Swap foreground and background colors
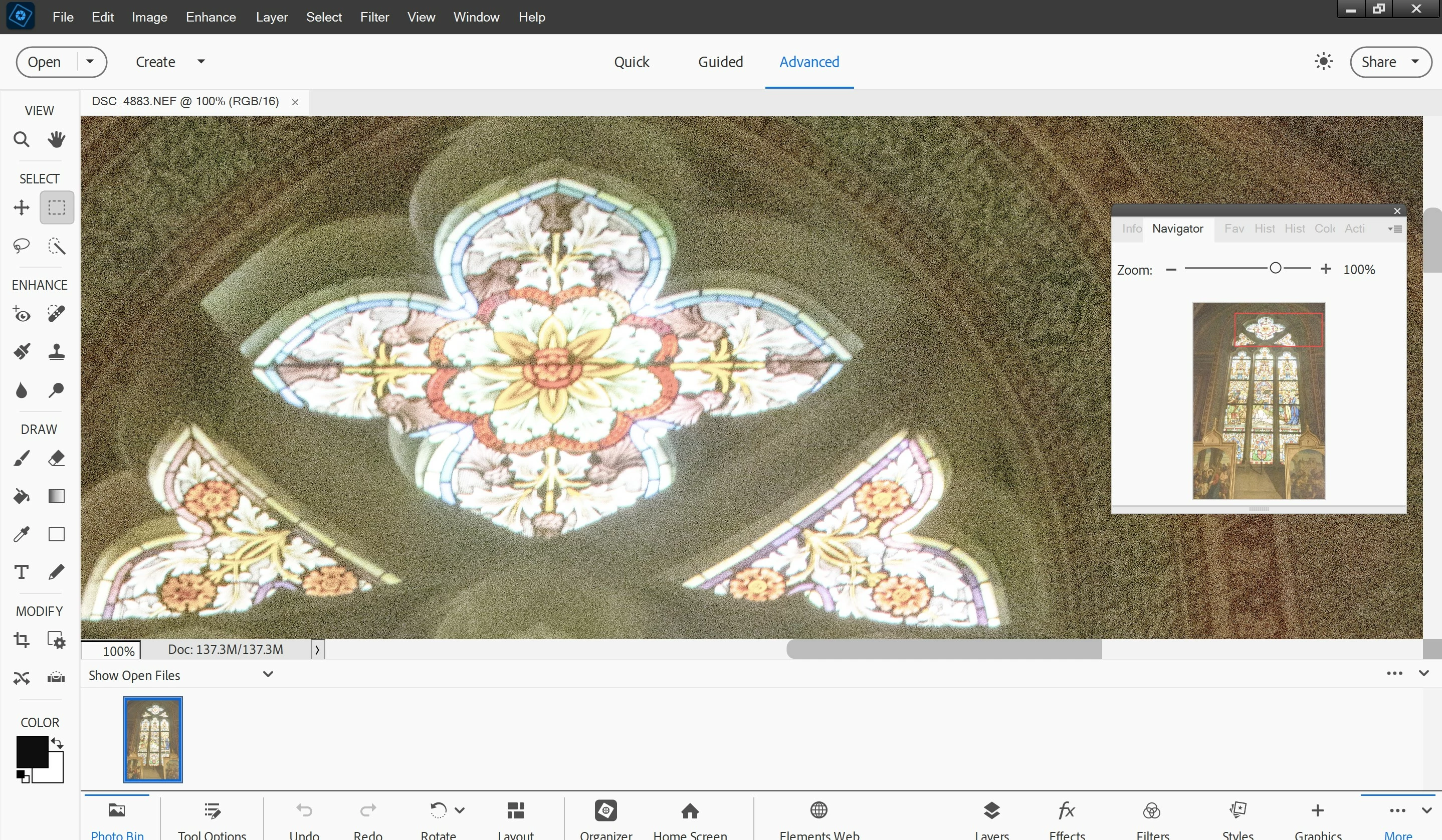1442x840 pixels. 57,743
